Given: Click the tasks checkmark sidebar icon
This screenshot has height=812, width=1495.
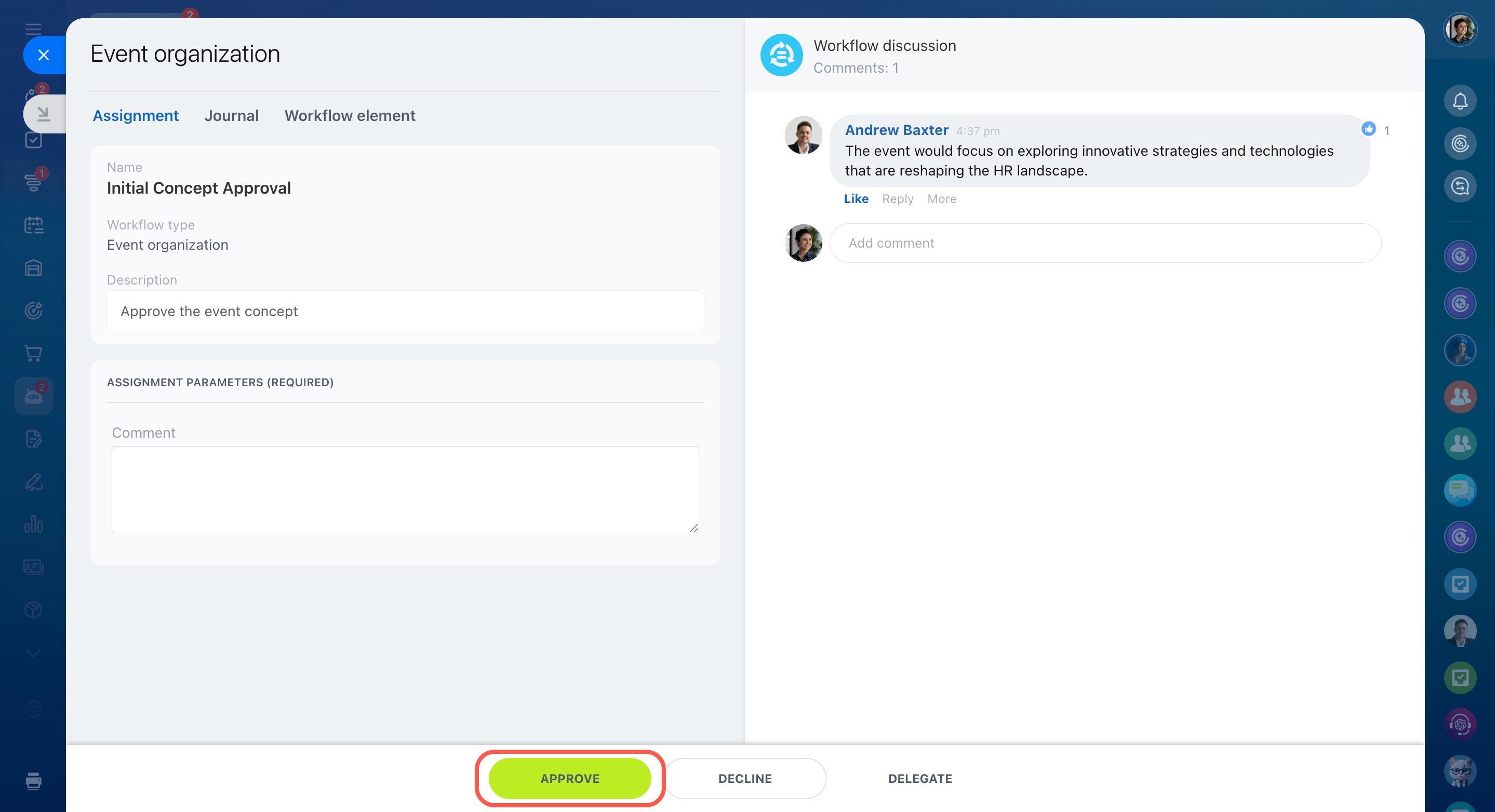Looking at the screenshot, I should [x=34, y=140].
